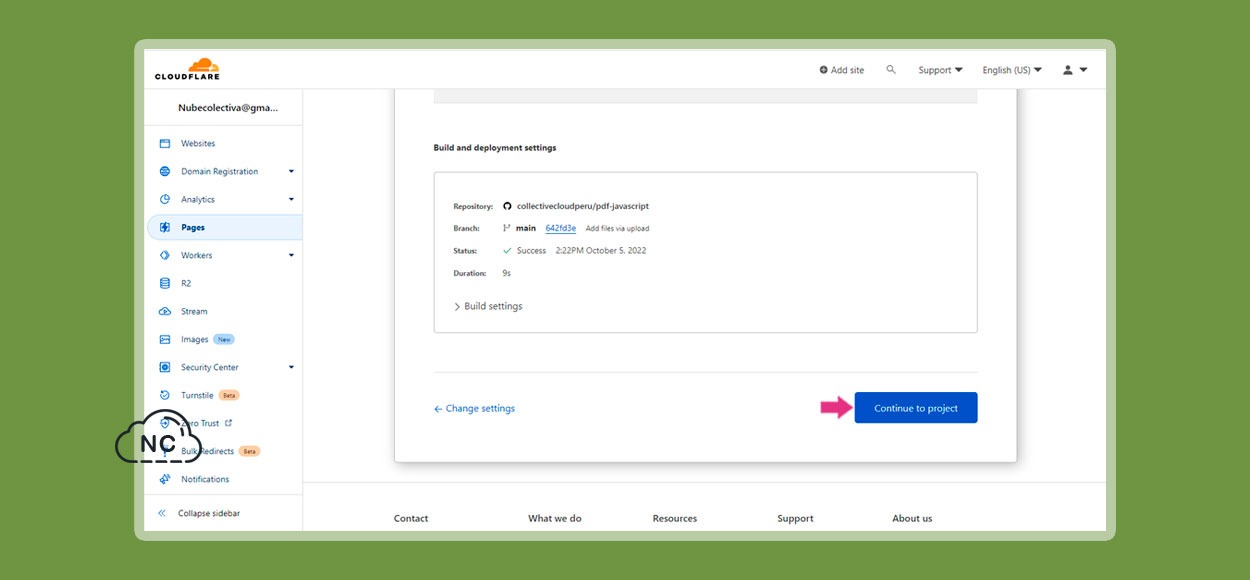This screenshot has height=580, width=1250.
Task: Click the Notifications icon in sidebar
Action: click(165, 480)
